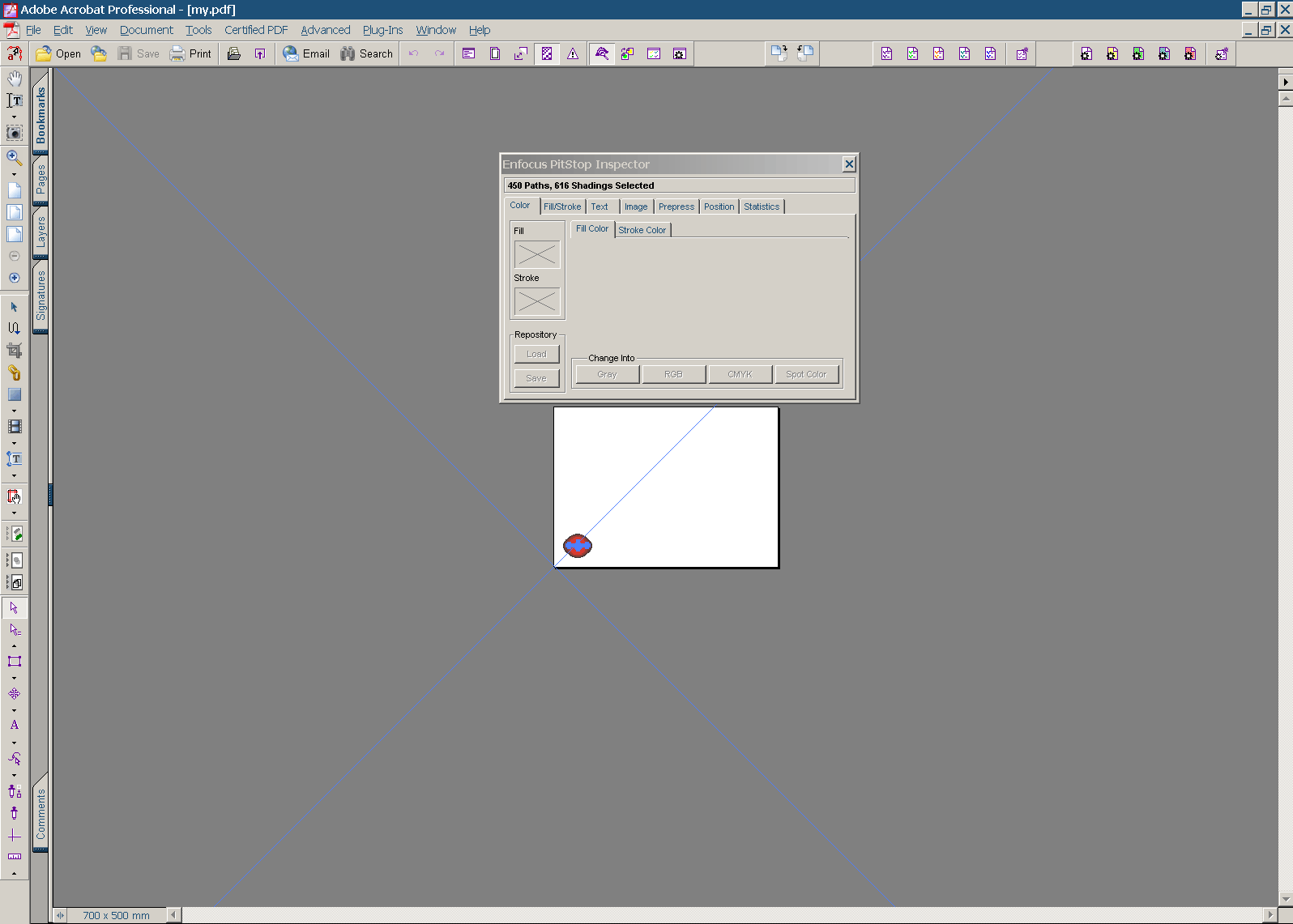Click the Adobe PDF logo icon in menu bar
Screen dimensions: 1293x924
coord(11,30)
